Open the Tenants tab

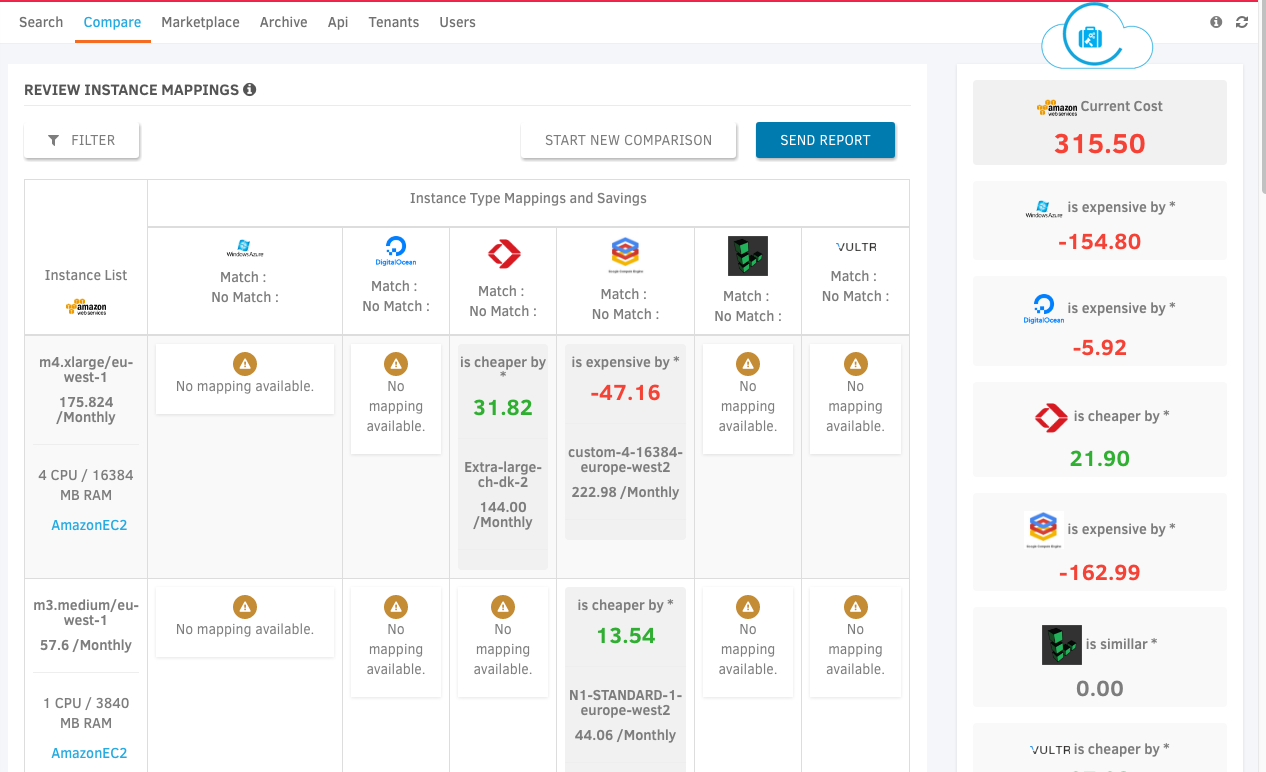[x=394, y=22]
